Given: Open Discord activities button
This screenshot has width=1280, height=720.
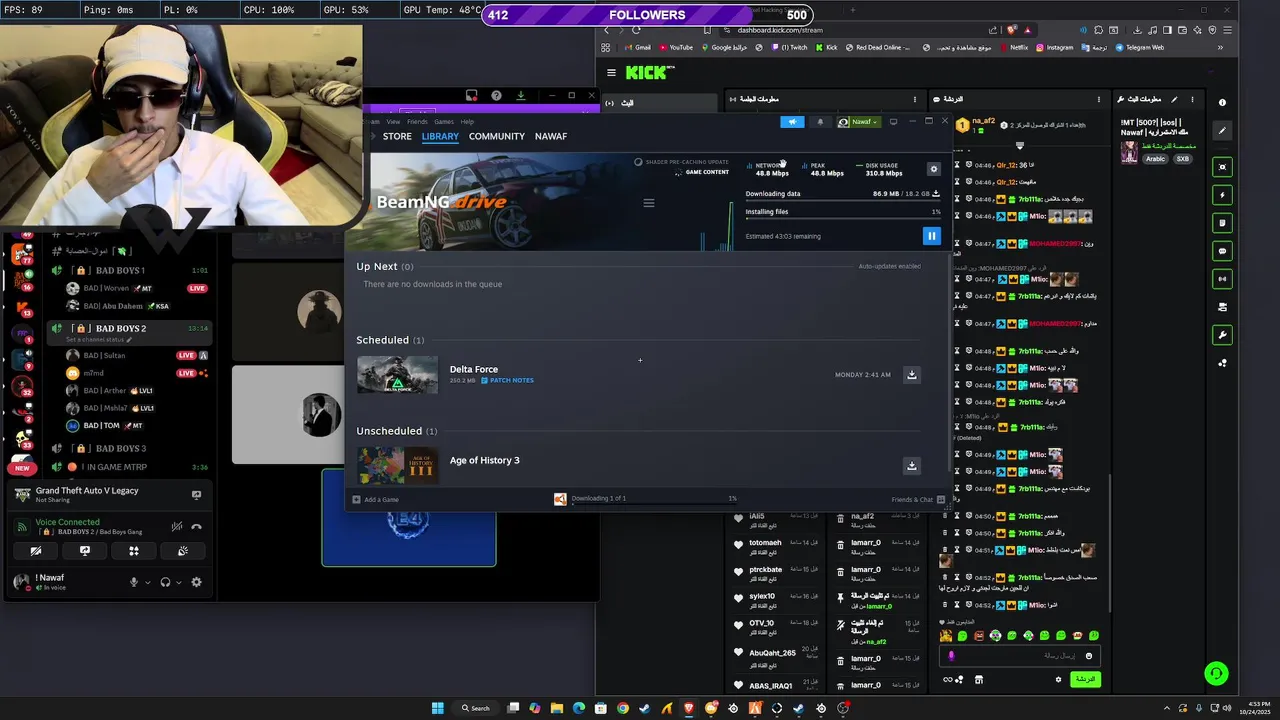Looking at the screenshot, I should click(x=133, y=551).
